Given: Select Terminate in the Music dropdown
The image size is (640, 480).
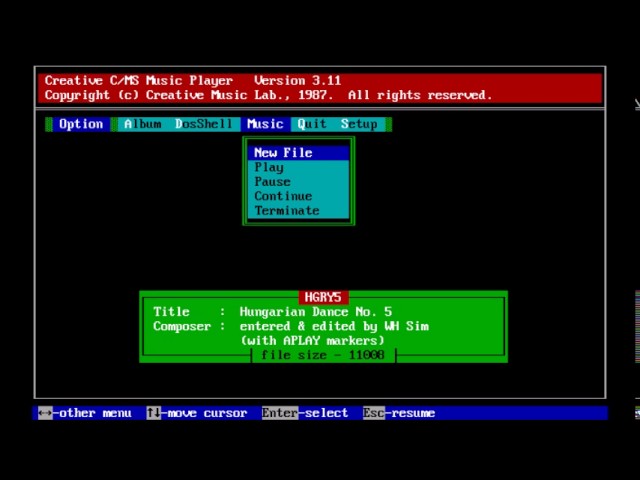Looking at the screenshot, I should click(x=298, y=211).
